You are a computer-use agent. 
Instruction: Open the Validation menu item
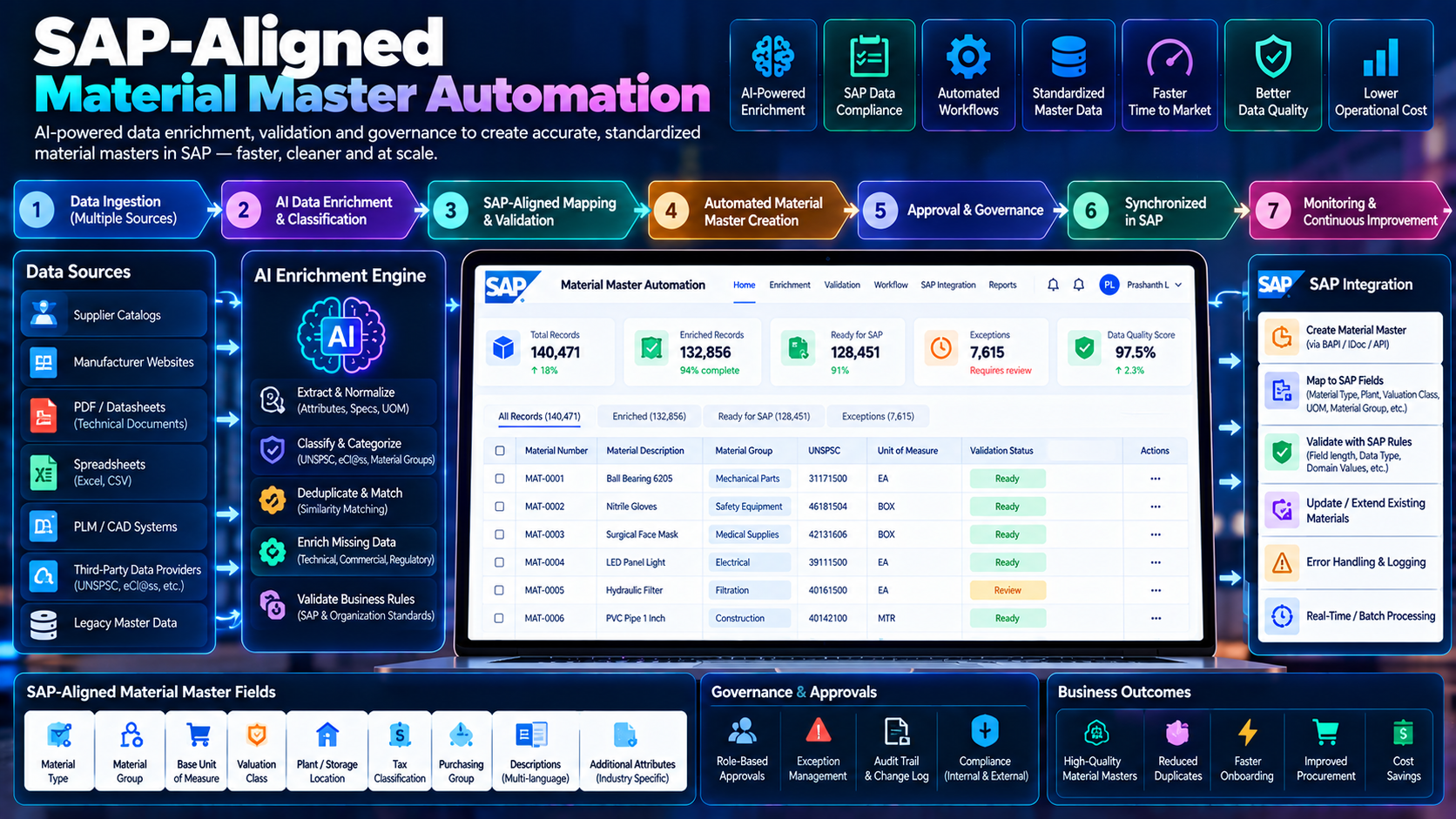click(x=842, y=285)
